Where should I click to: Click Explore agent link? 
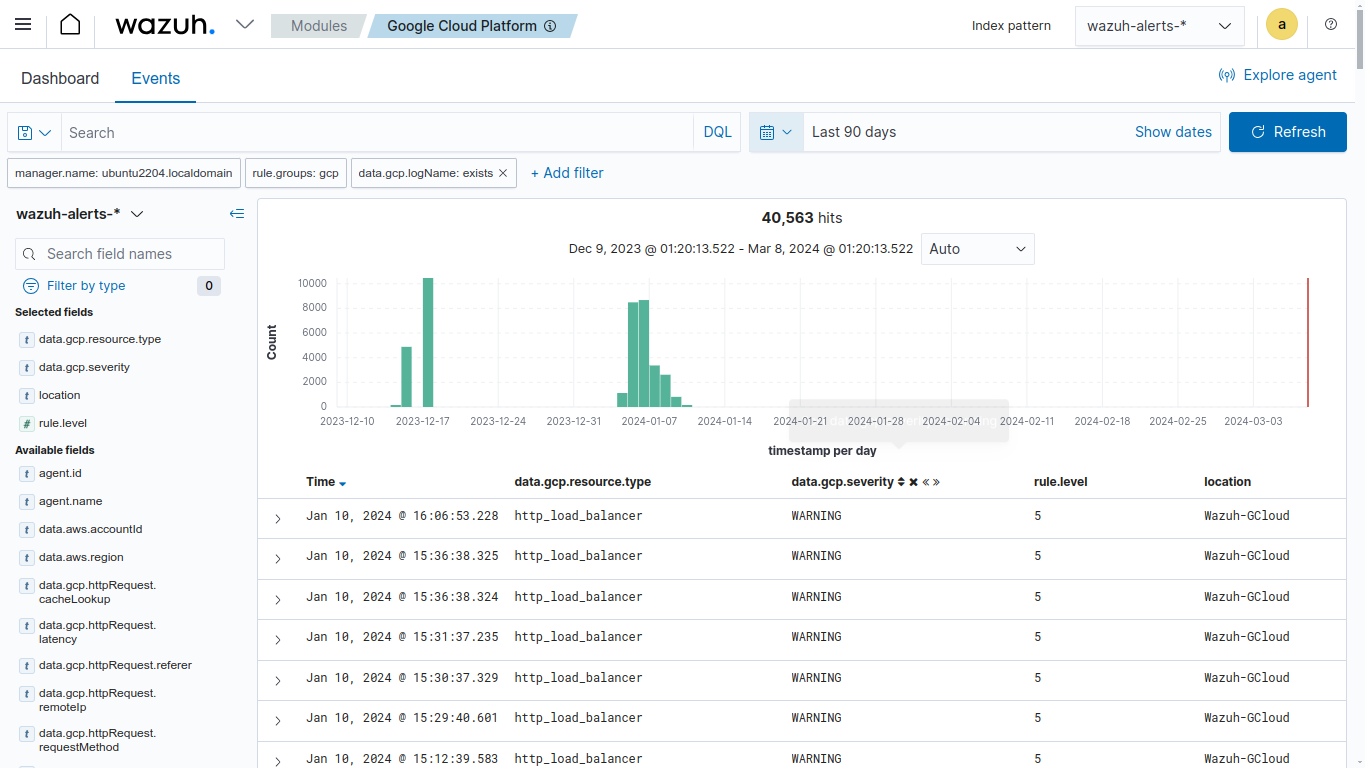coord(1278,75)
